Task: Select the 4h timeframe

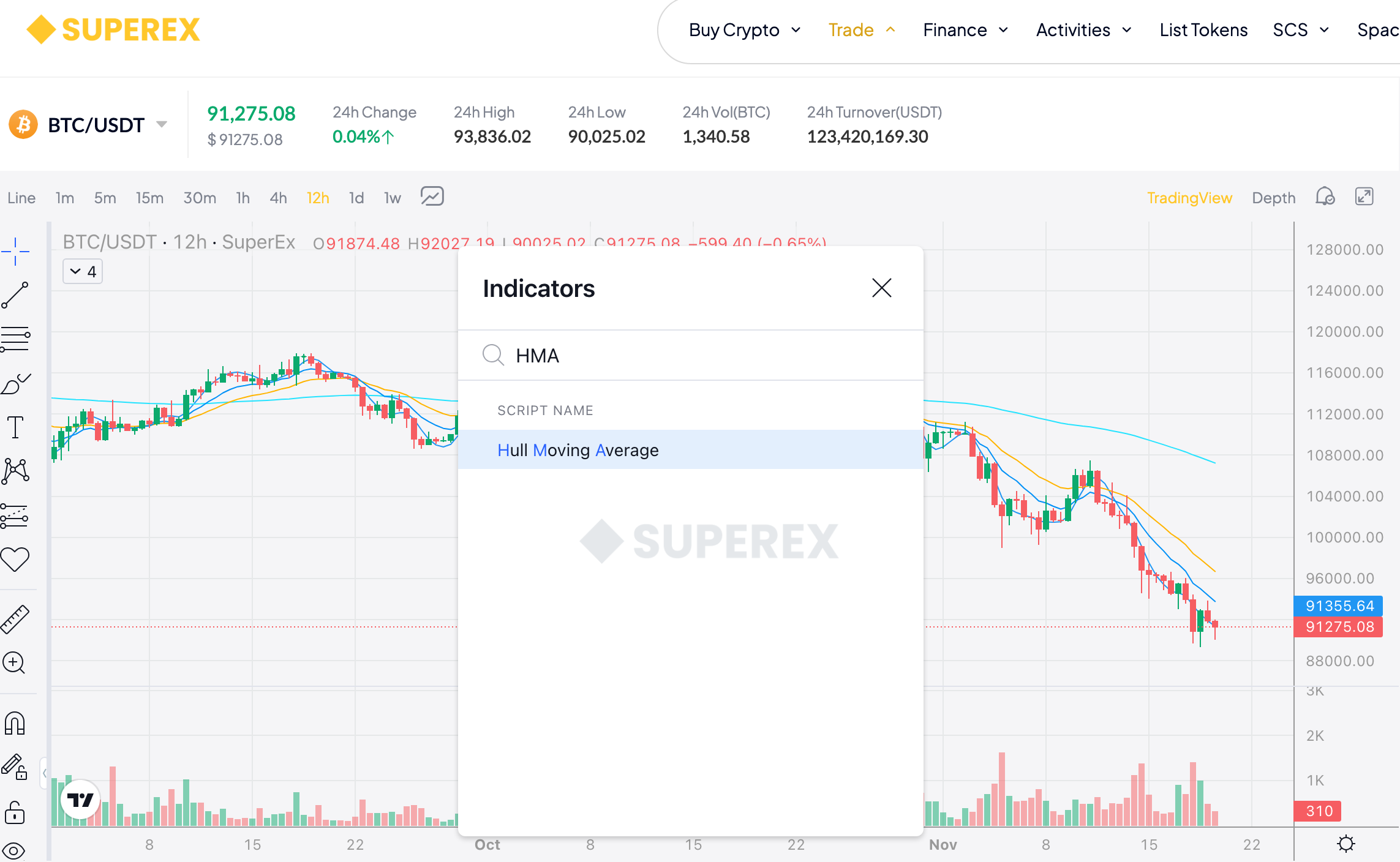Action: 278,198
